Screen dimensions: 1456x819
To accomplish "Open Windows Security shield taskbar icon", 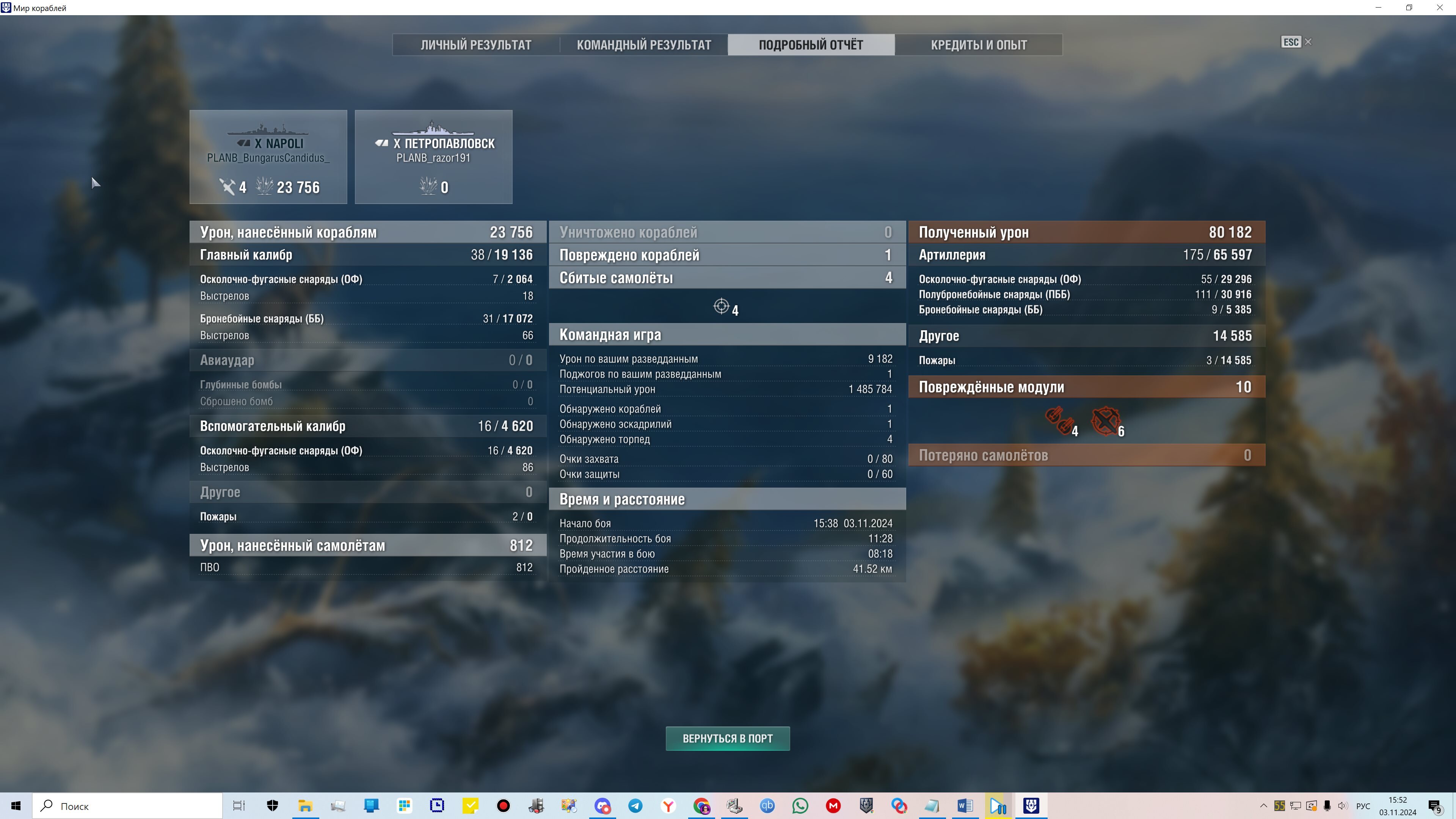I will 273,805.
